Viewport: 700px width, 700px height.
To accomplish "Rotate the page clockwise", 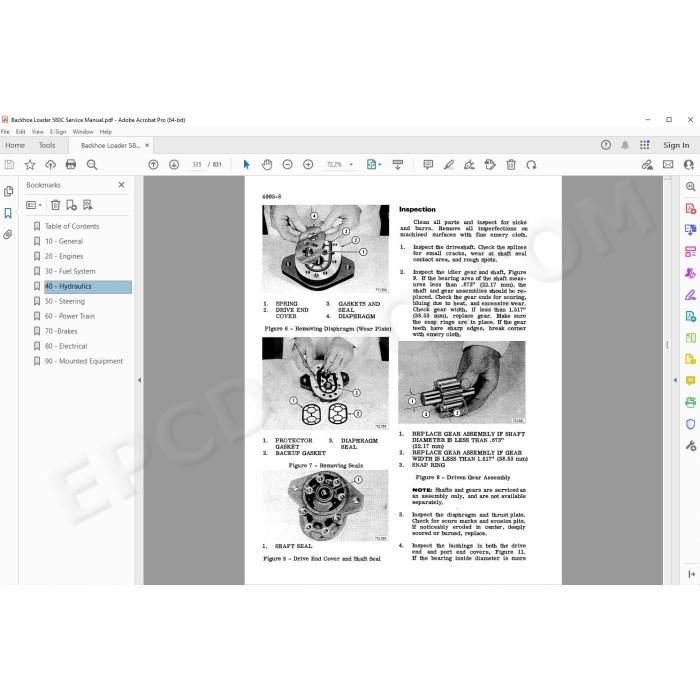I will [x=531, y=165].
